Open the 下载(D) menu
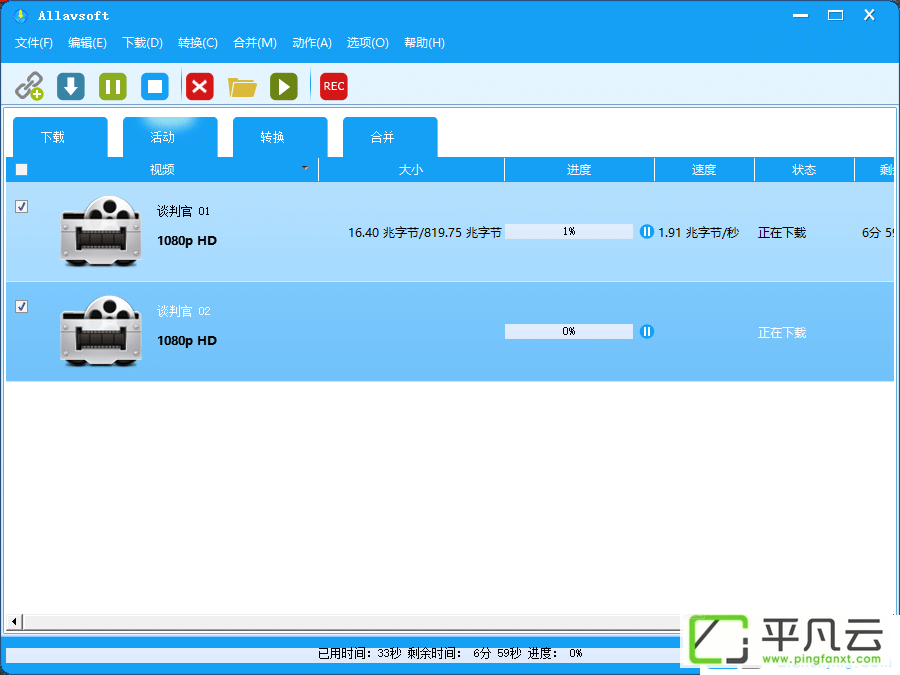 [x=142, y=42]
